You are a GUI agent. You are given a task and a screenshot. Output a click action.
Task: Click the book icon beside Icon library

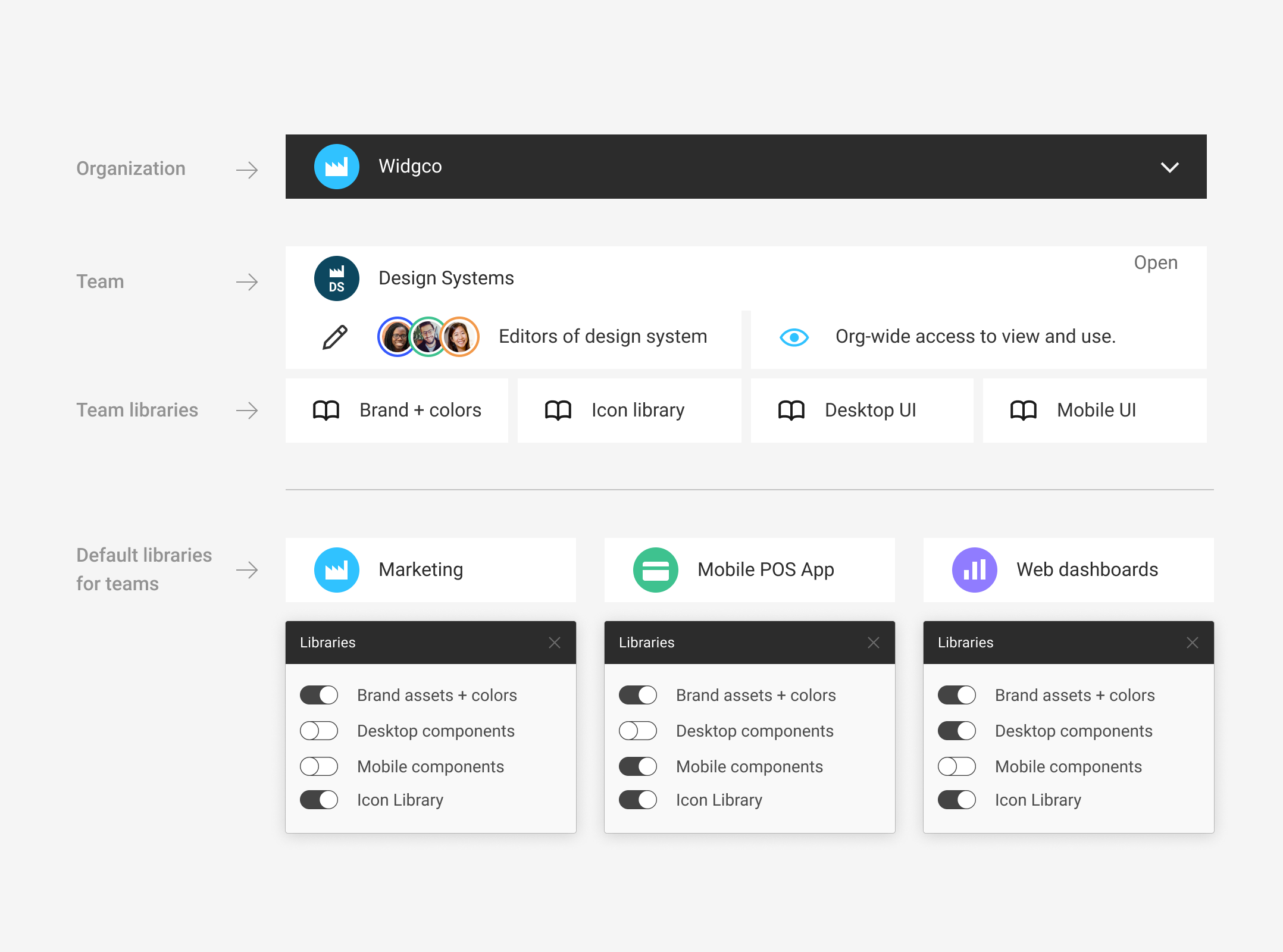558,411
